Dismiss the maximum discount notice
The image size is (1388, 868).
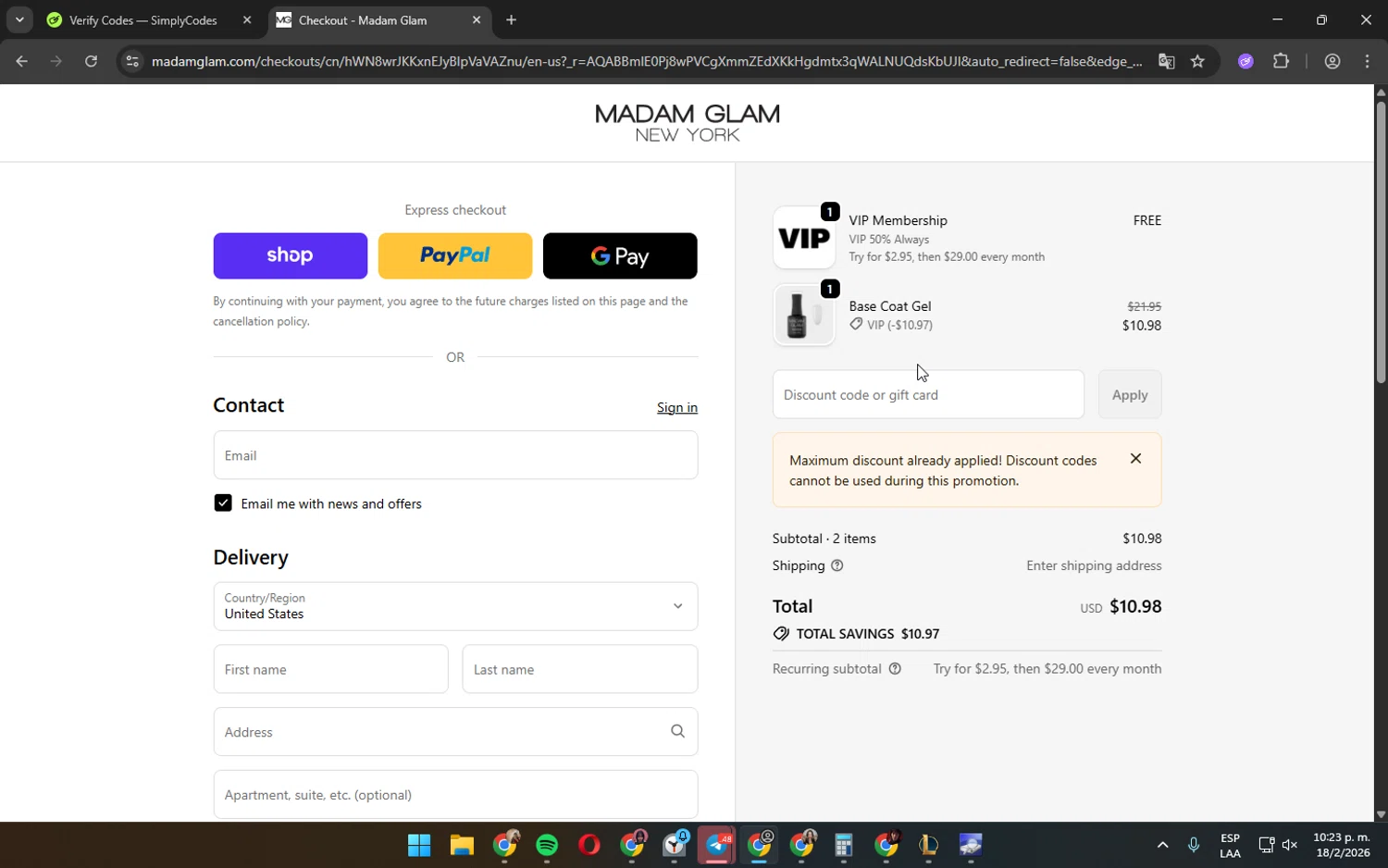pos(1135,458)
